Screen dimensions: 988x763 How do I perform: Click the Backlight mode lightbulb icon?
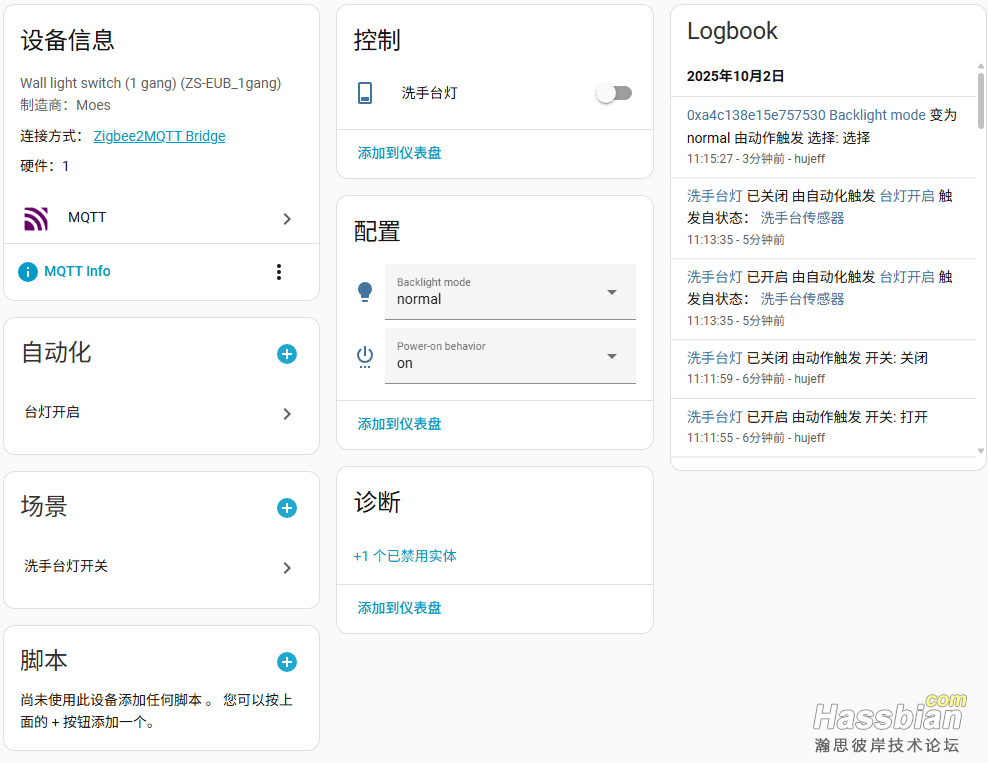point(365,292)
